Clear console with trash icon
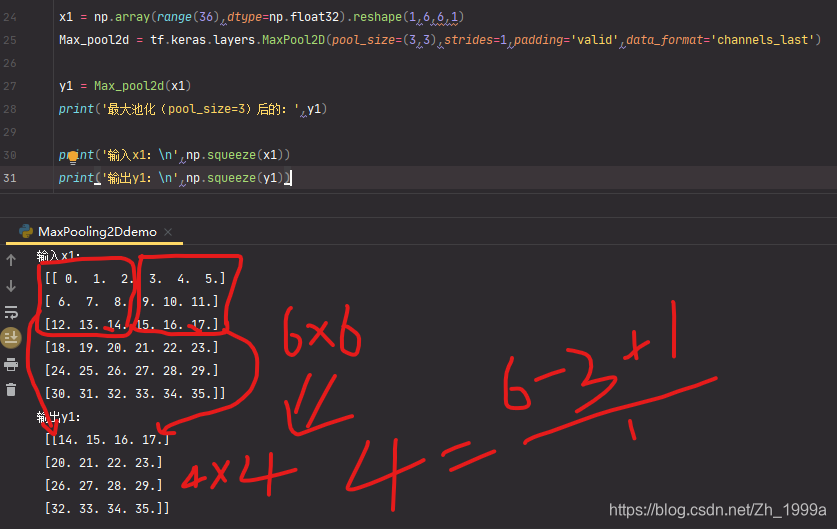This screenshot has width=837, height=529. coord(11,390)
